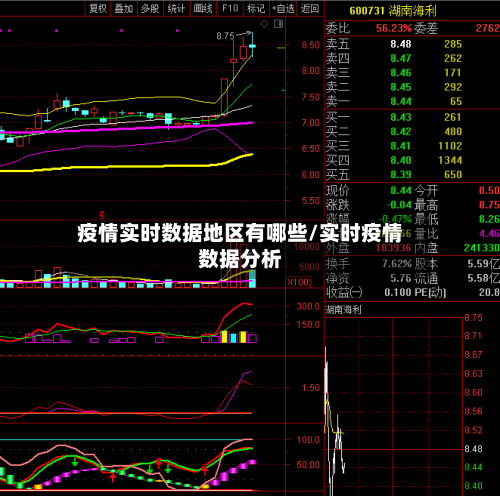Click the diamond icon above the chart
The width and height of the screenshot is (500, 496).
coord(264,24)
